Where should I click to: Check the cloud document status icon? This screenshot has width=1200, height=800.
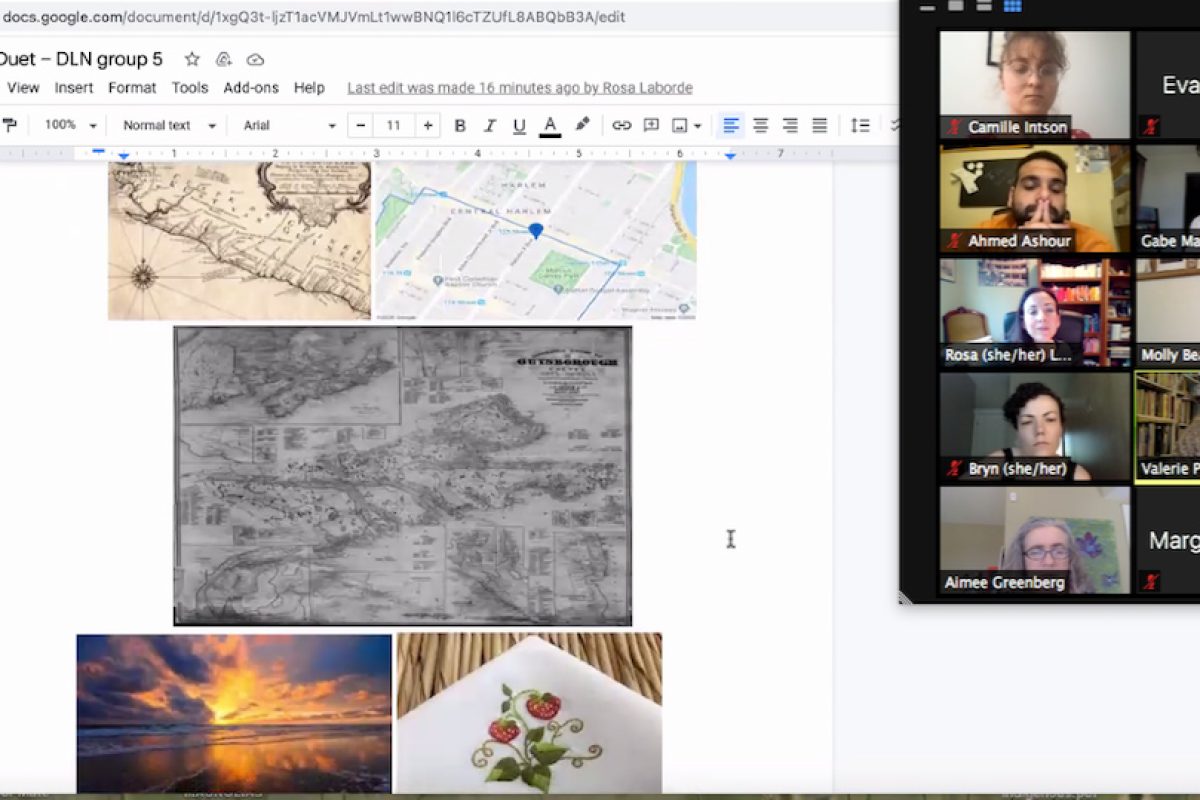tap(255, 59)
